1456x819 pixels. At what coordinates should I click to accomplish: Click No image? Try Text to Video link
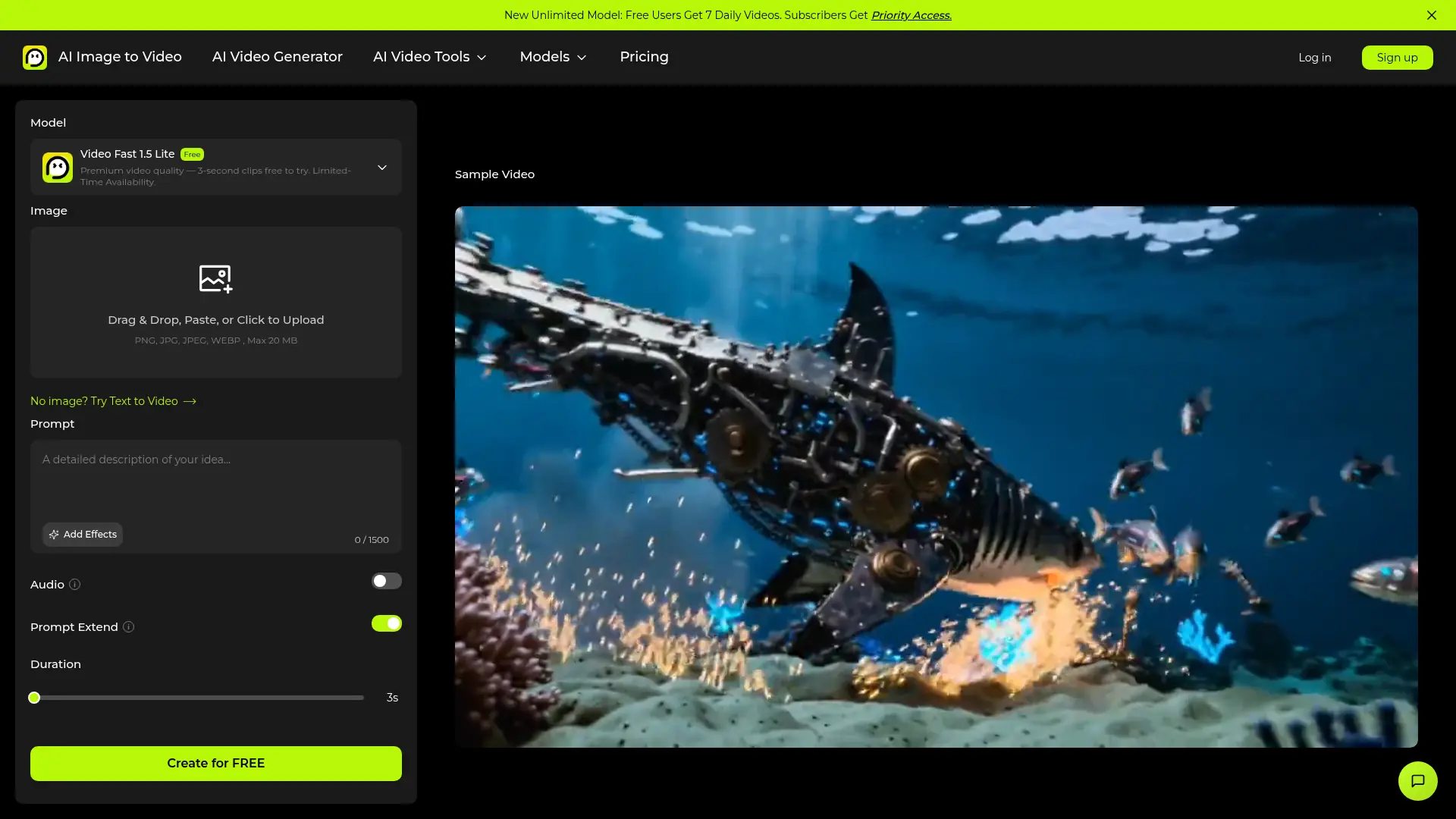113,401
